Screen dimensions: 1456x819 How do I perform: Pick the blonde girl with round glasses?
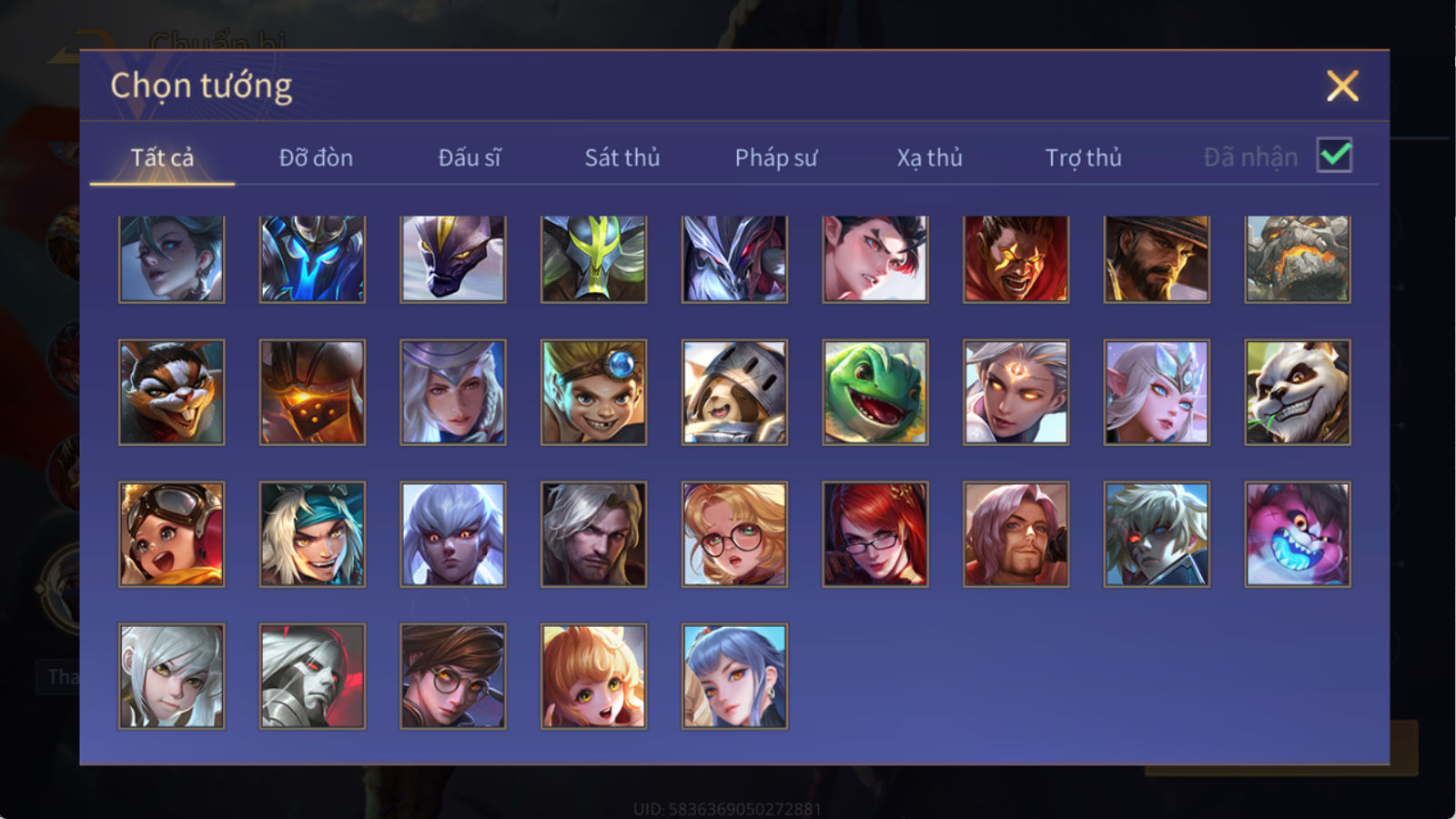tap(734, 534)
